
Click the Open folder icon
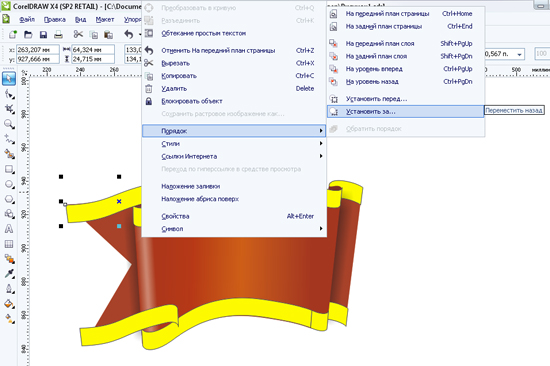28,34
